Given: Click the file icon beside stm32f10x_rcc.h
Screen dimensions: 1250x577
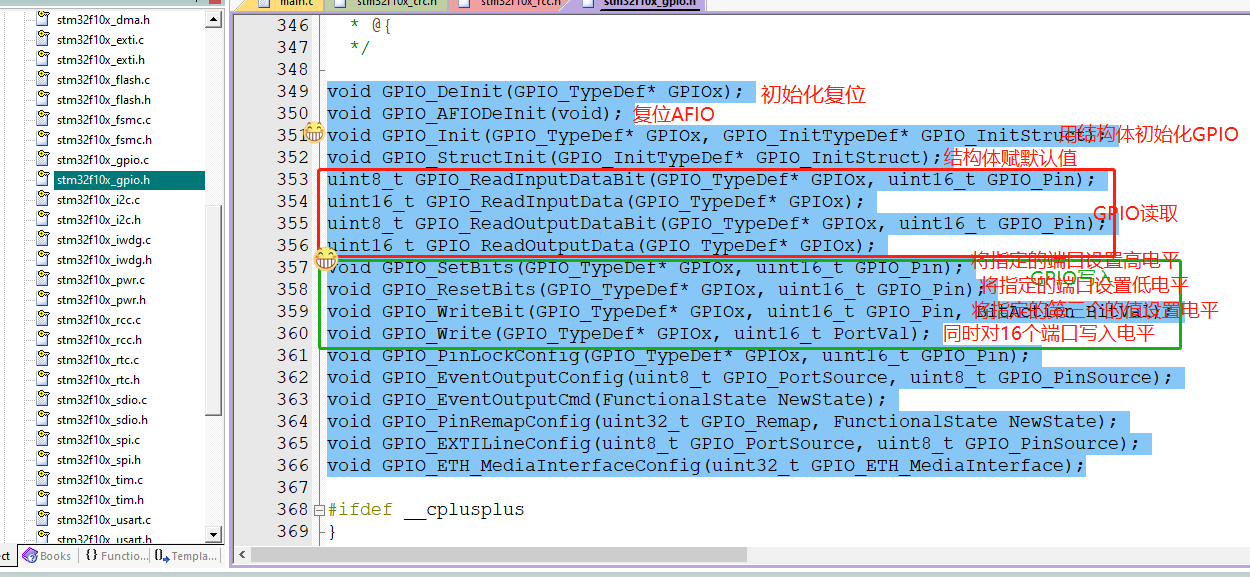Looking at the screenshot, I should [x=42, y=339].
